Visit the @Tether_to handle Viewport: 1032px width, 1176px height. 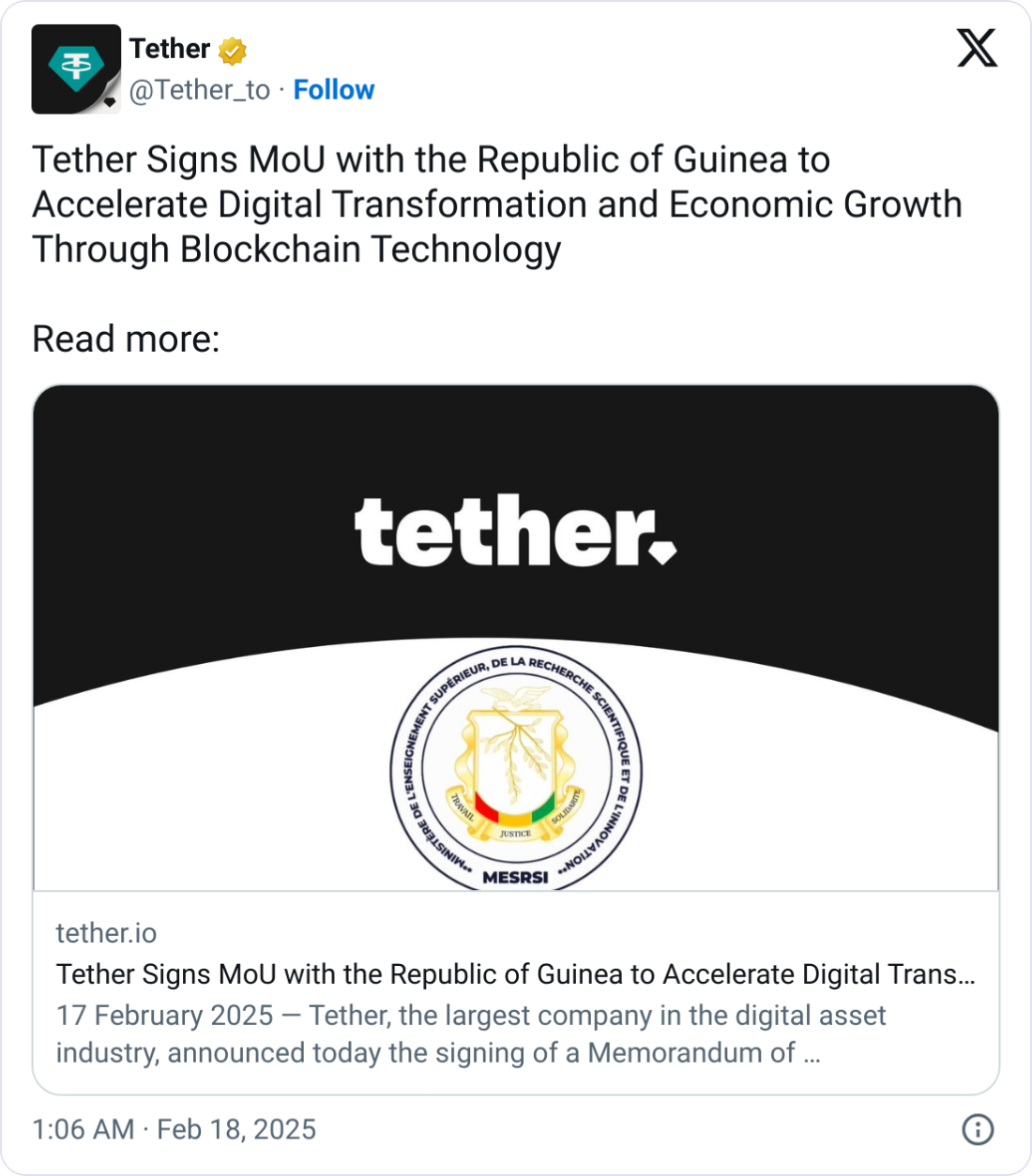click(200, 90)
